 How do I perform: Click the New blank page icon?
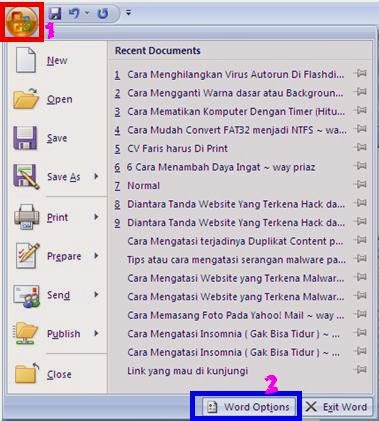point(26,60)
